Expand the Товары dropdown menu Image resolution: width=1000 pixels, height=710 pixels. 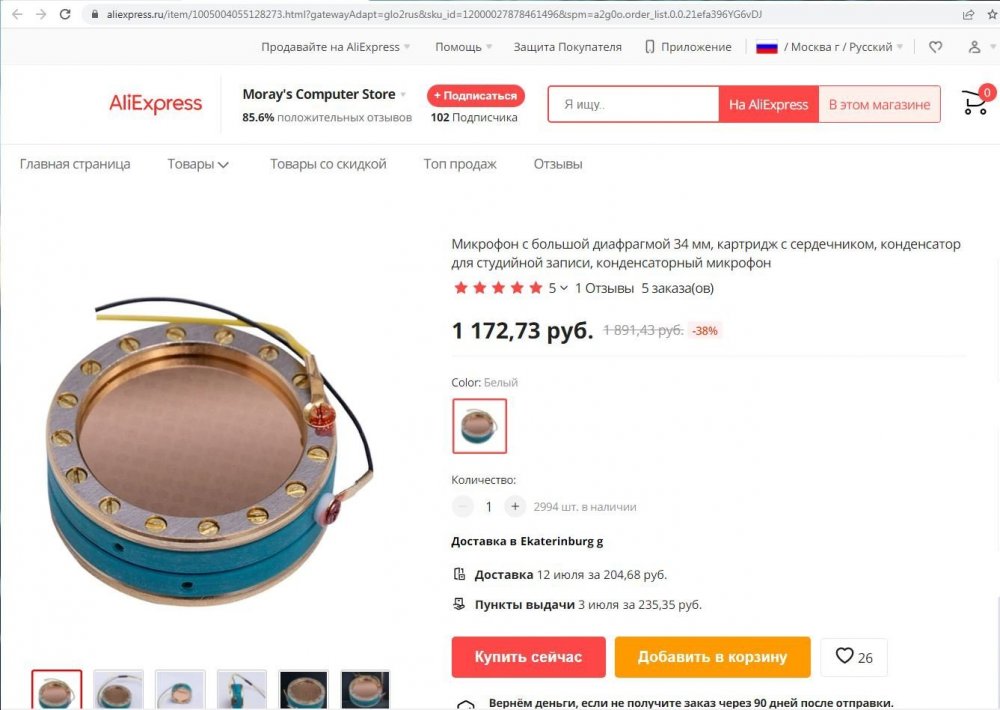(x=198, y=164)
